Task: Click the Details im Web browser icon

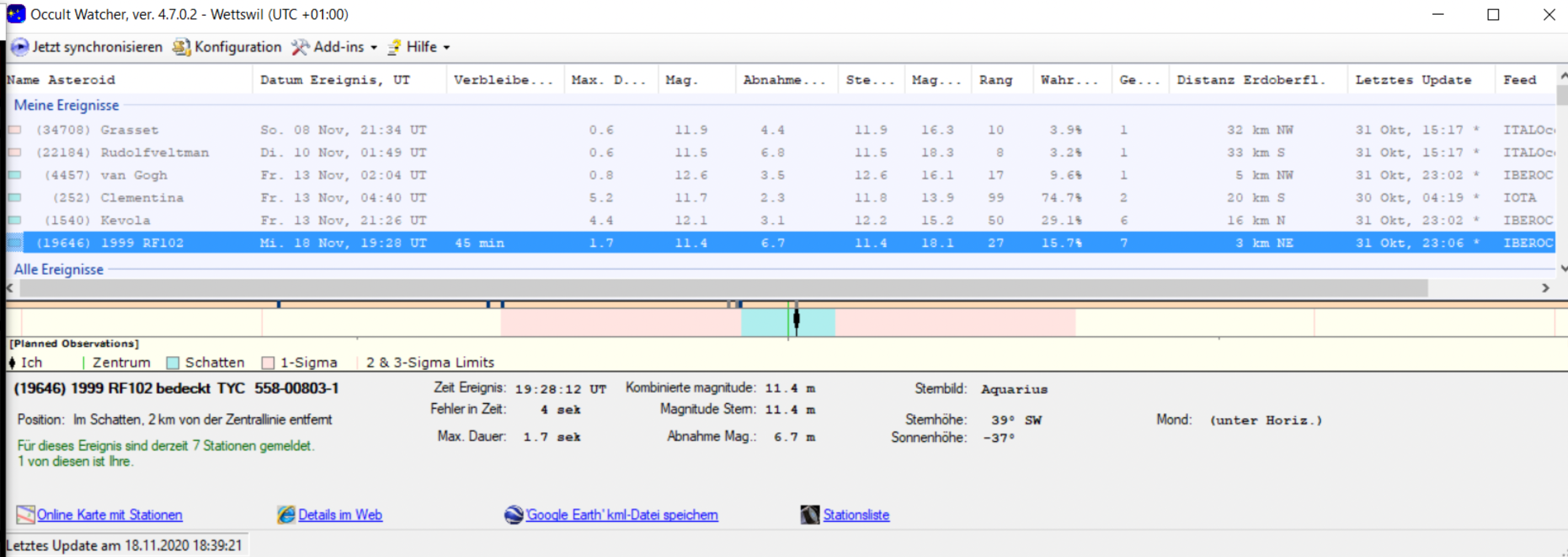Action: pyautogui.click(x=286, y=515)
